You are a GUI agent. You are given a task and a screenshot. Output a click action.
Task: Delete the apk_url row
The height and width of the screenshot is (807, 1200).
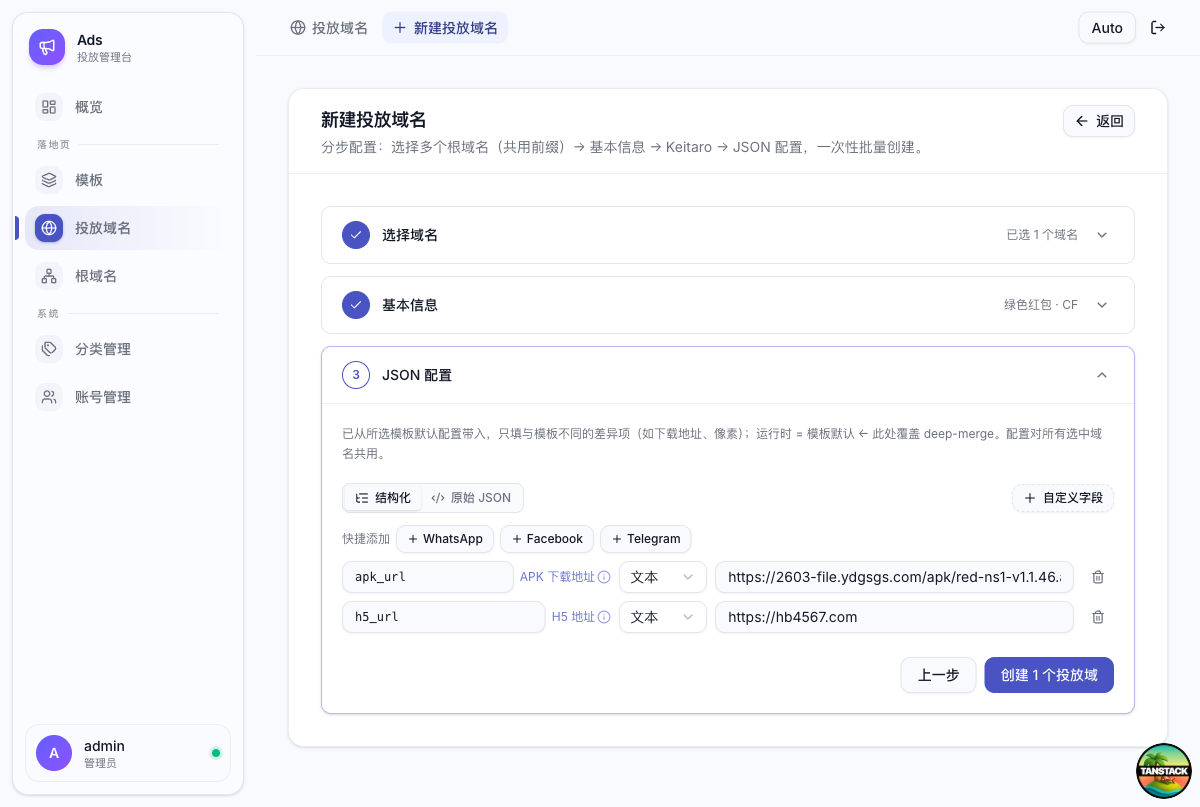(1098, 577)
